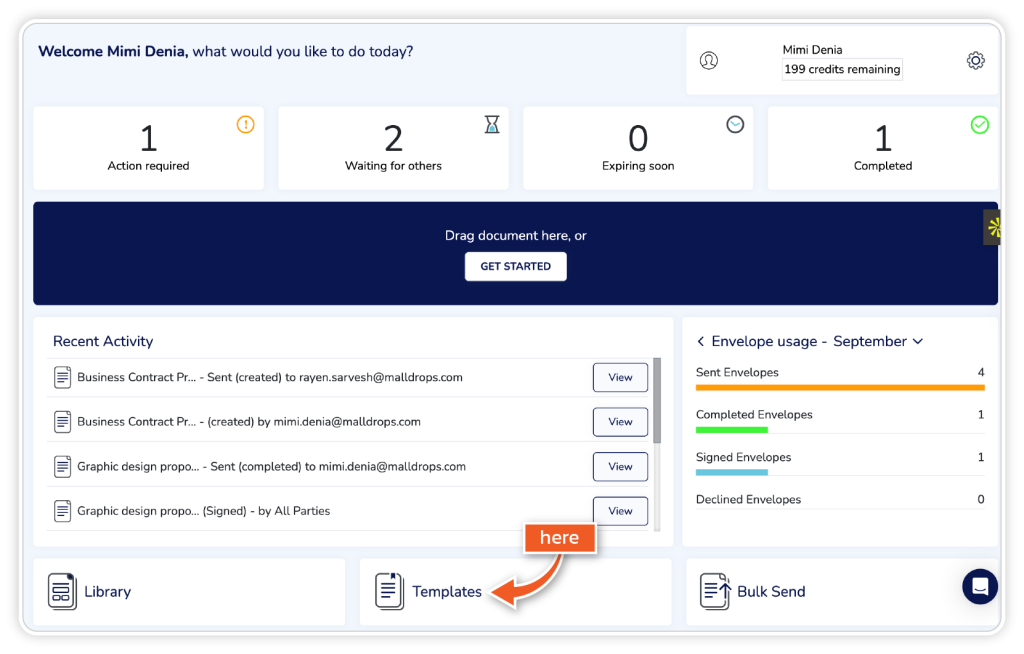
Task: View the Business Contract sent to rayen.sarvesh
Action: [620, 378]
